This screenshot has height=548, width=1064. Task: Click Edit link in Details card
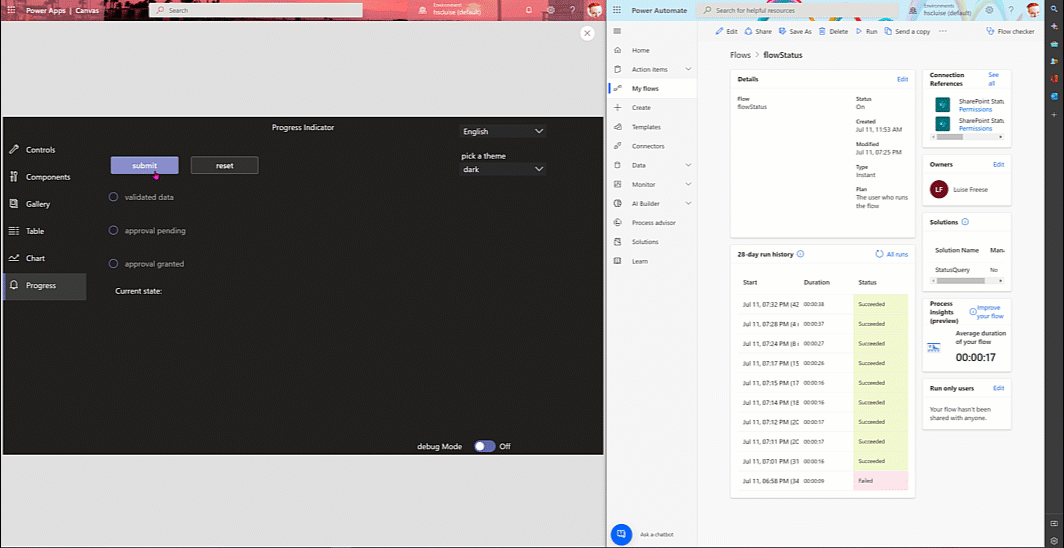pos(902,79)
